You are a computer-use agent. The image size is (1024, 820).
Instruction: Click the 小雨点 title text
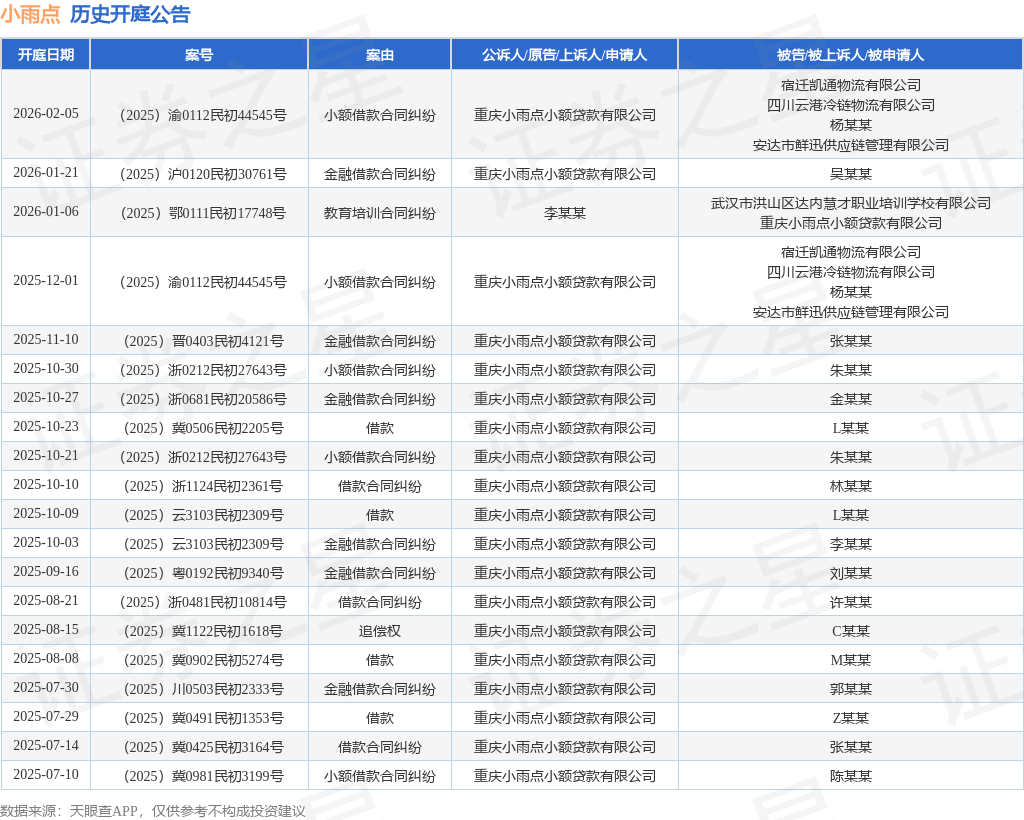30,14
